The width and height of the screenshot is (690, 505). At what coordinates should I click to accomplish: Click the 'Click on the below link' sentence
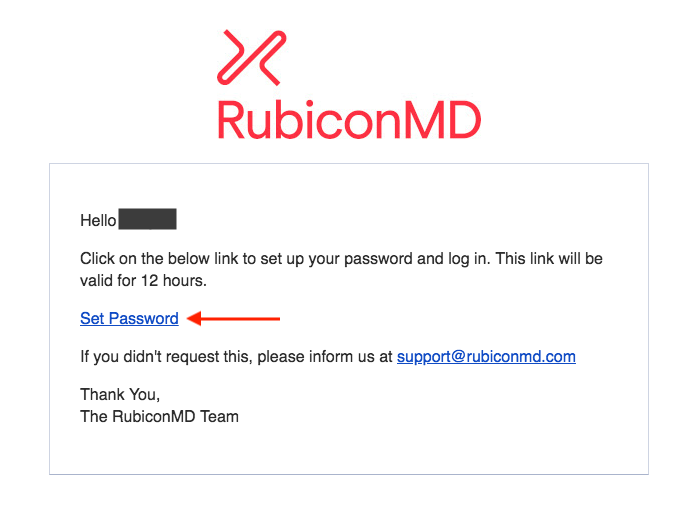coord(284,259)
